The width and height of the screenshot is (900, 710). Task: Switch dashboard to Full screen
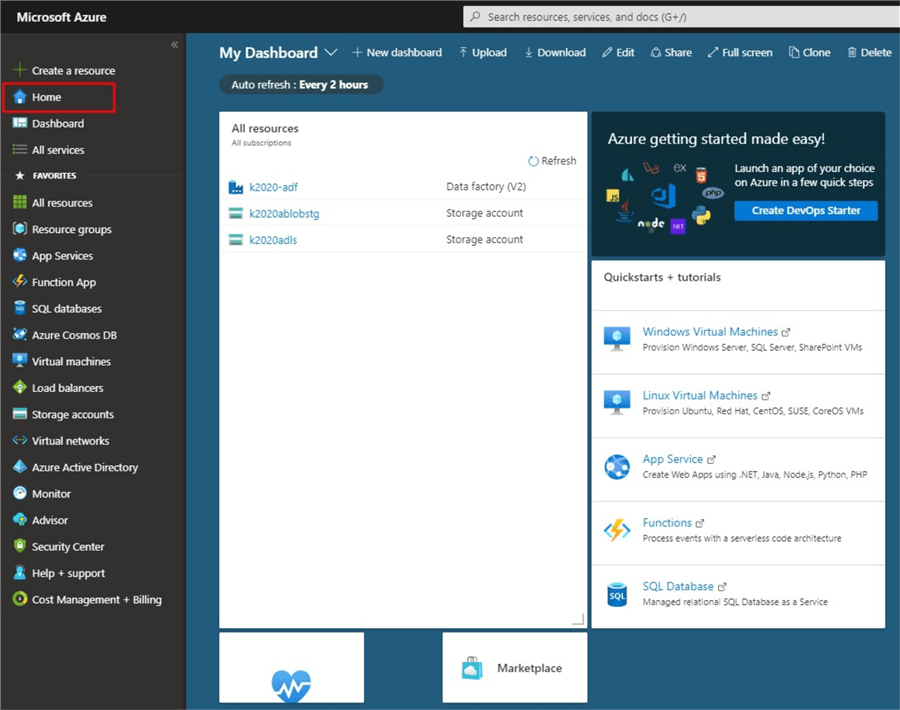740,52
